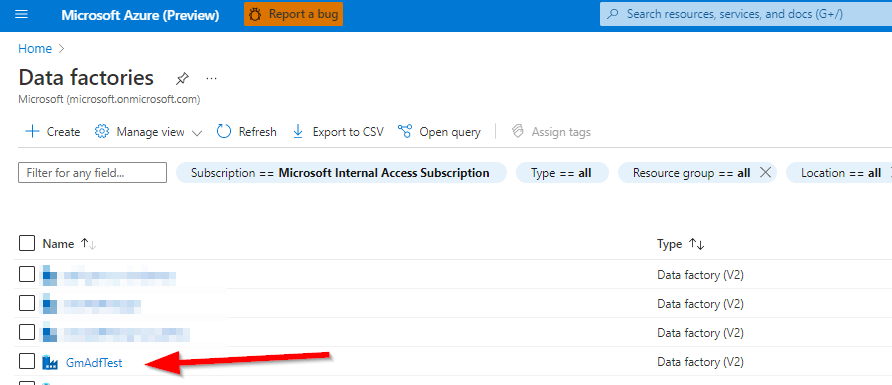Focus the Filter for any field box

93,172
